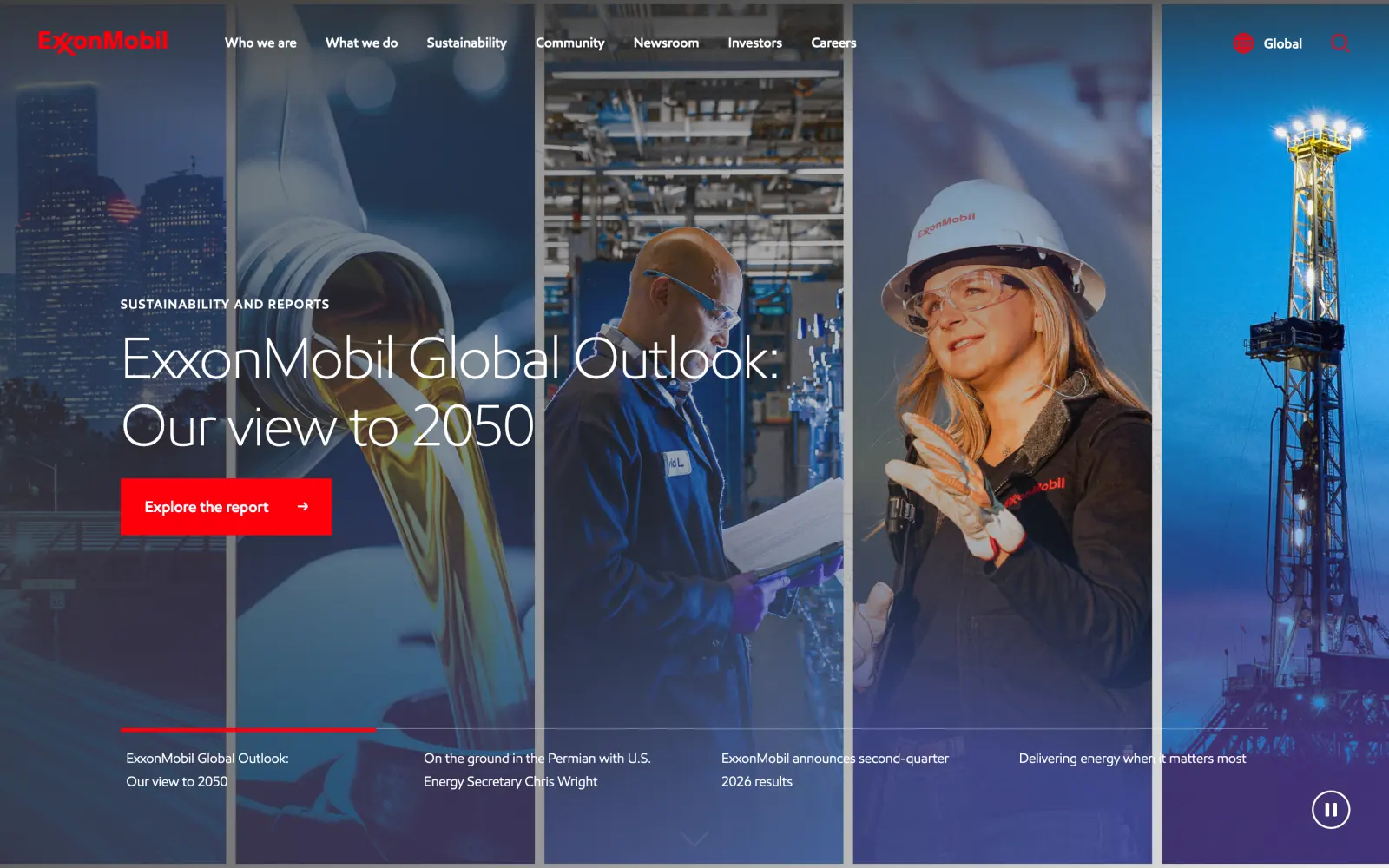Select the second-quarter 2026 results slide
The height and width of the screenshot is (868, 1389).
coord(834,770)
